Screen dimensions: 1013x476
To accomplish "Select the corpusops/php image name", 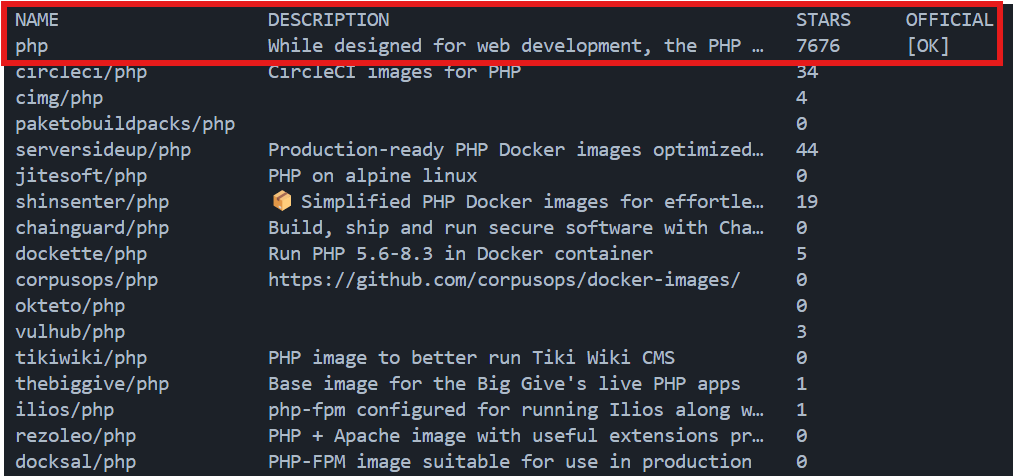I will pos(87,280).
